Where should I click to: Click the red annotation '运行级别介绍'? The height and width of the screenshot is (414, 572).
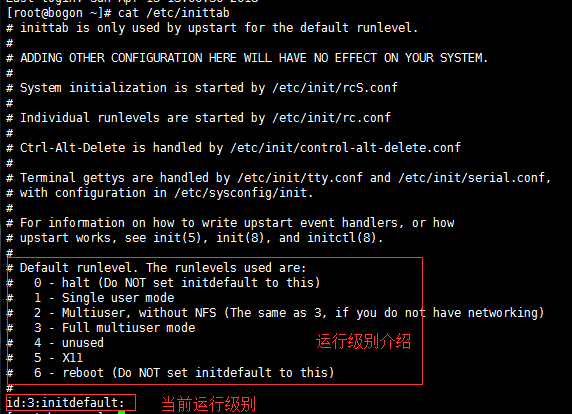[x=363, y=342]
